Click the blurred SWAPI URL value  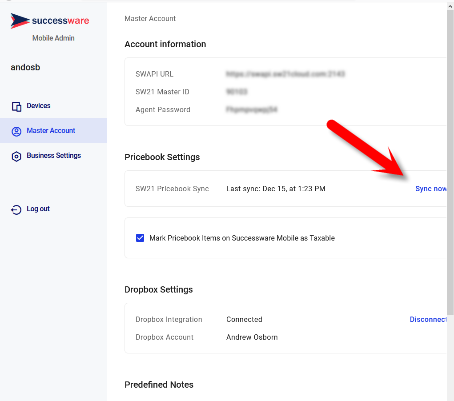coord(285,74)
